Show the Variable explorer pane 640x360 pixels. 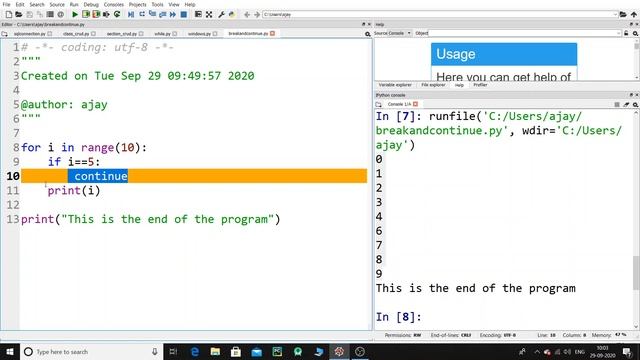tap(395, 85)
